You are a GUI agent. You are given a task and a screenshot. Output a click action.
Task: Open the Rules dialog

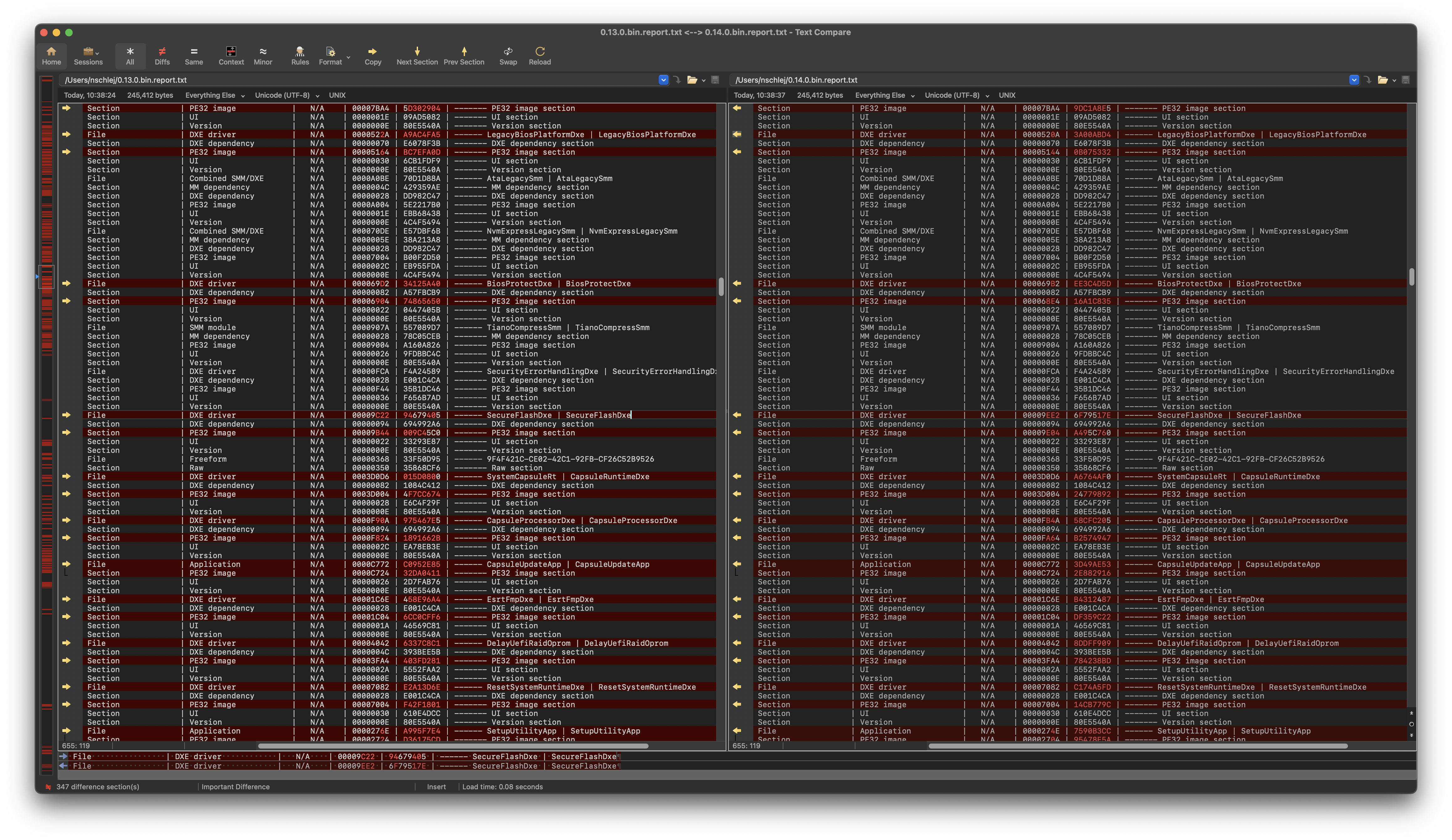point(300,56)
